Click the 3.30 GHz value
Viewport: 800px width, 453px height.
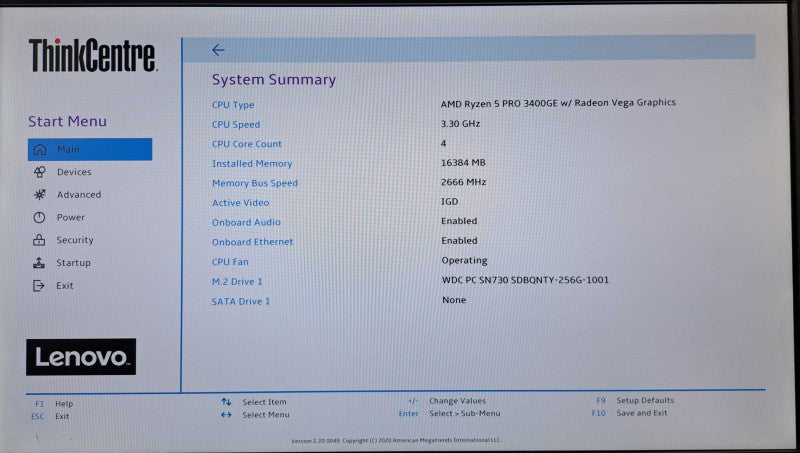(460, 123)
